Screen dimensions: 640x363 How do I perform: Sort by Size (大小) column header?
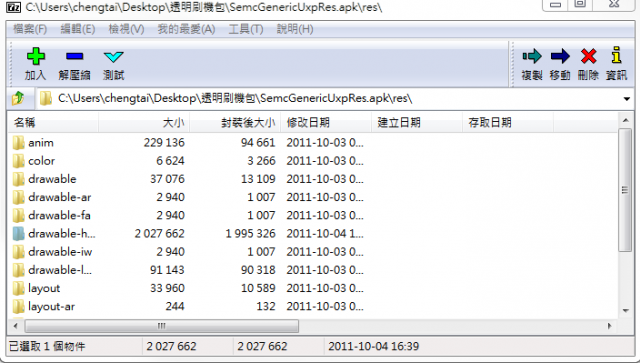pyautogui.click(x=144, y=122)
